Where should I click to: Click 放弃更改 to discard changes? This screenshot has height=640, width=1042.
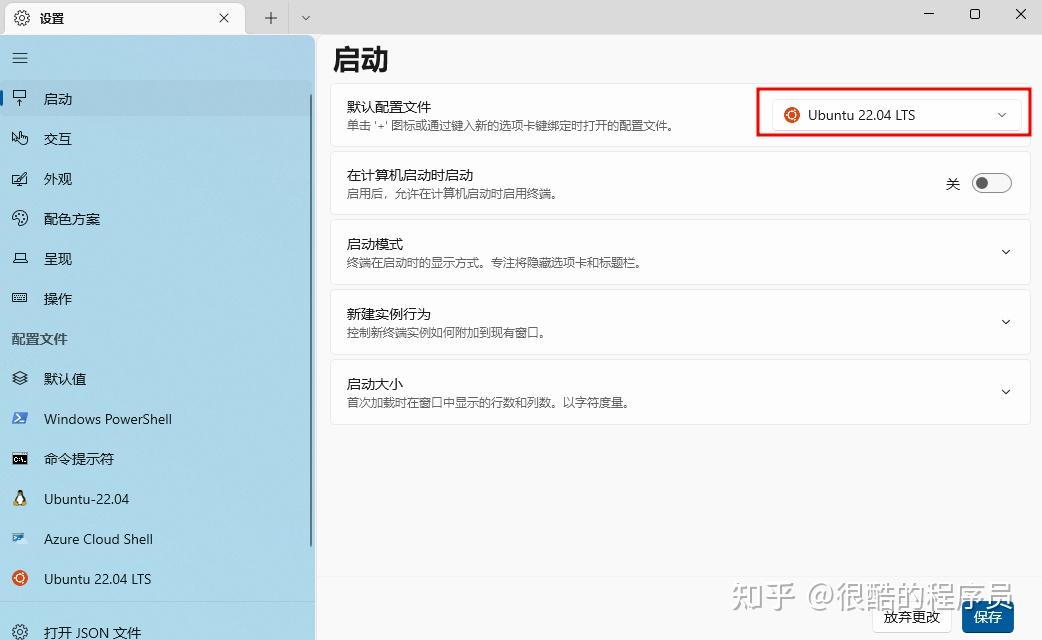[x=911, y=618]
